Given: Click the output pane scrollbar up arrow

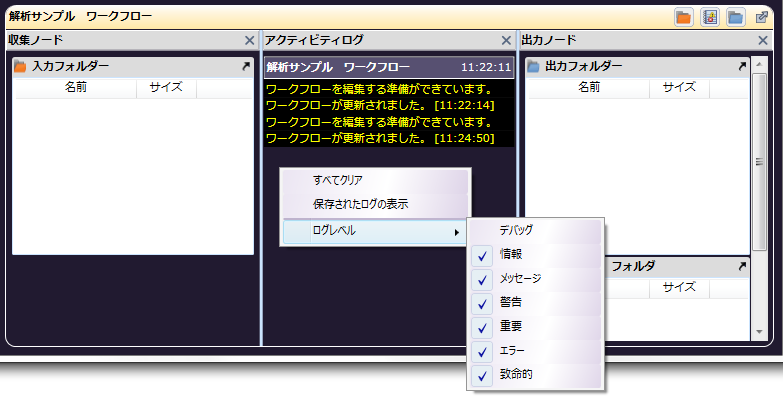Looking at the screenshot, I should point(760,64).
